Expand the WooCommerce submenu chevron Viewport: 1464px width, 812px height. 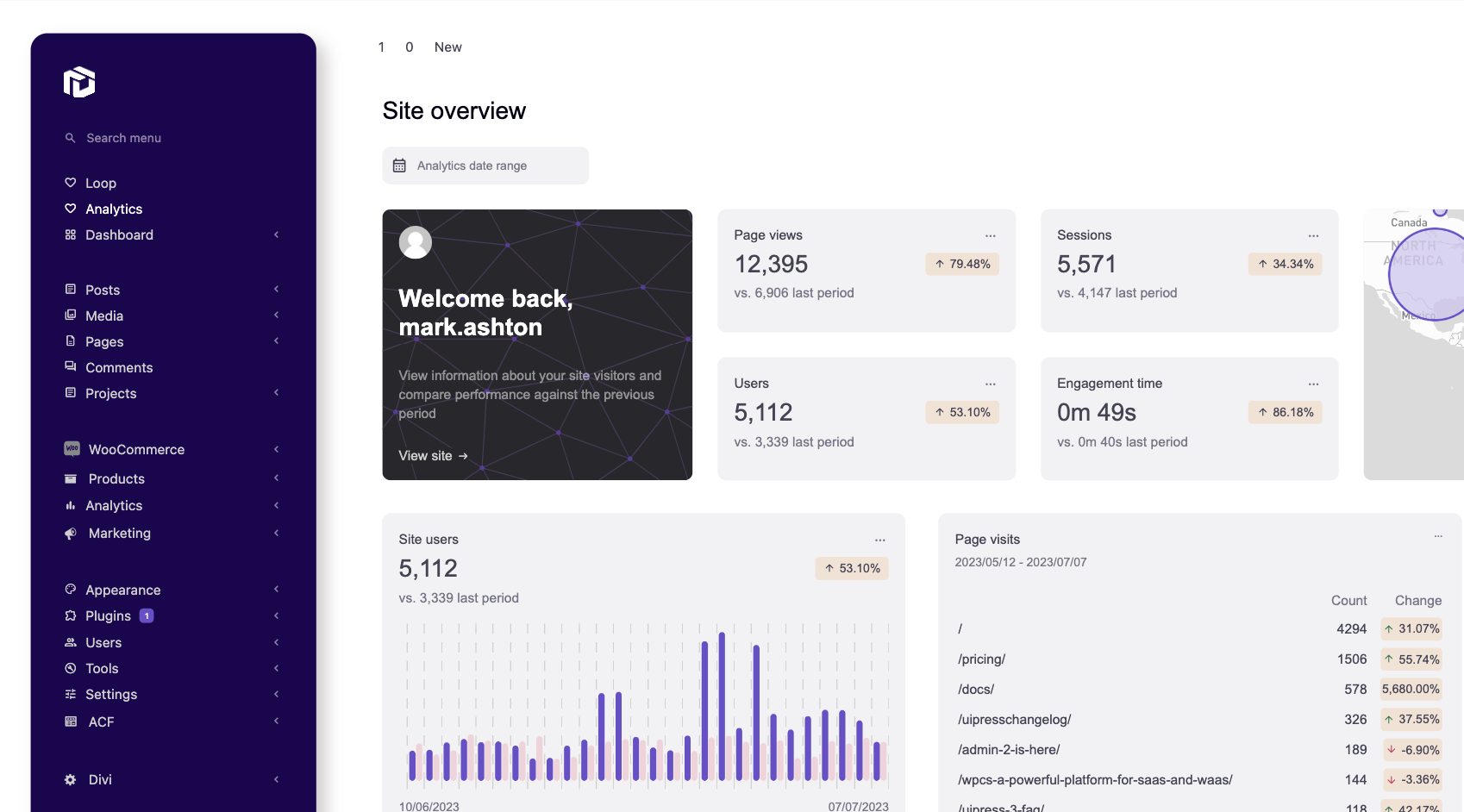coord(277,449)
